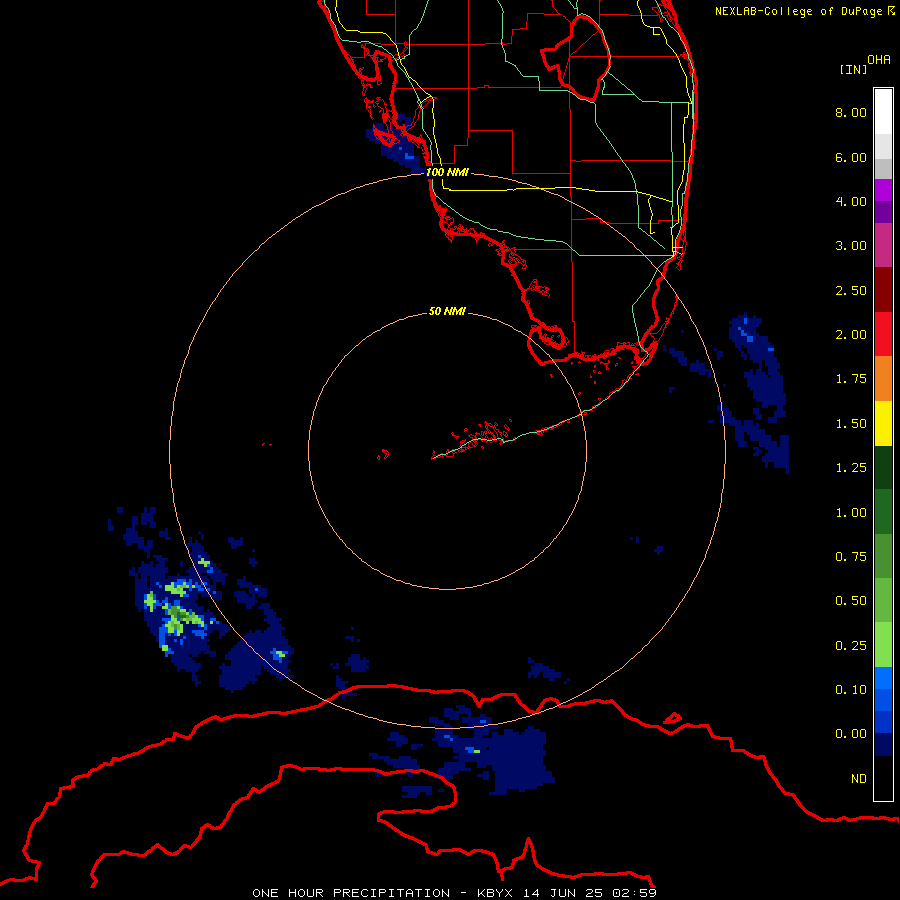
Task: Click the 0.25 legend value
Action: 851,646
